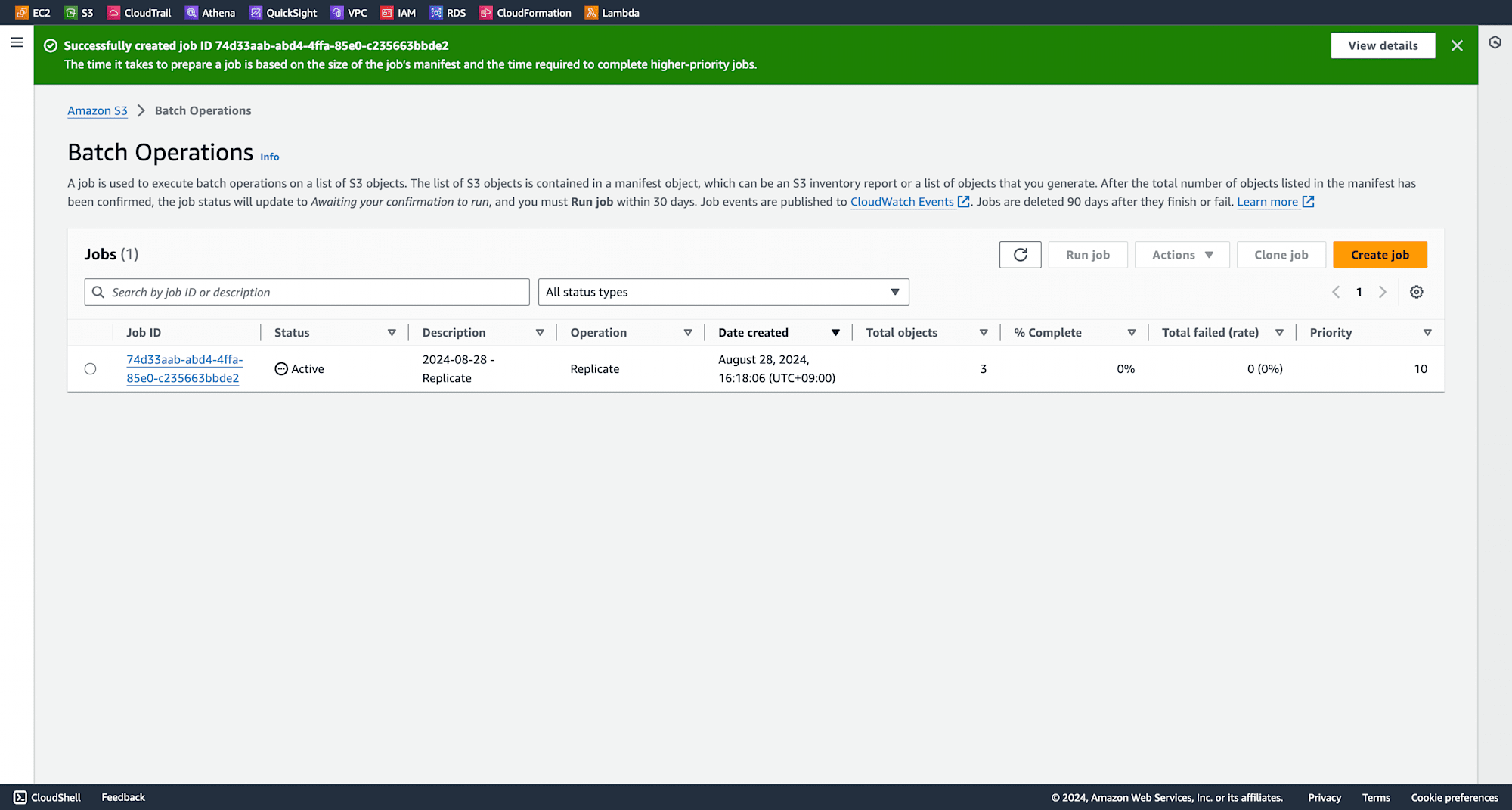Open the RDS service shortcut
1512x810 pixels.
point(448,13)
